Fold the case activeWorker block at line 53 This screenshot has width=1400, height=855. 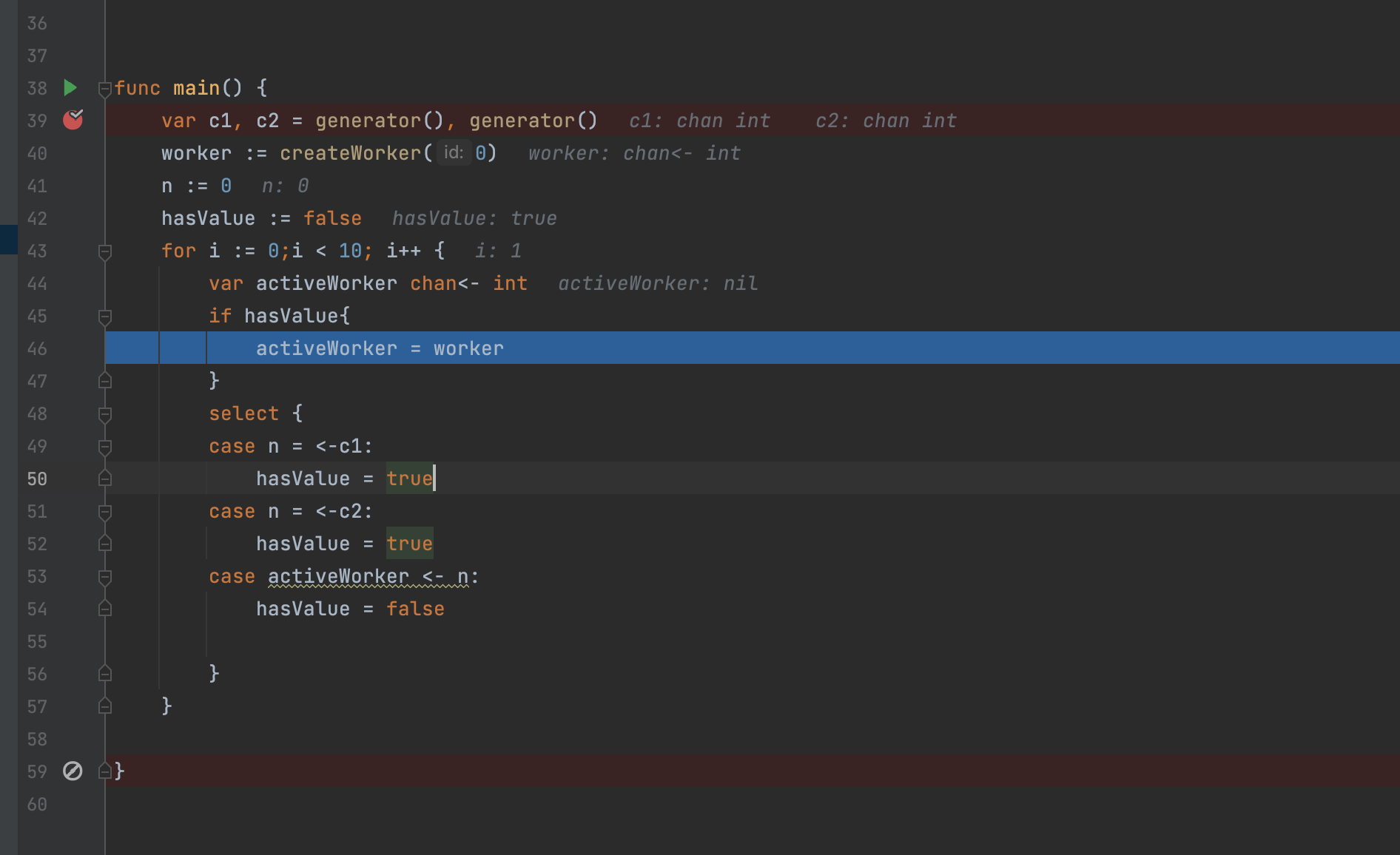coord(105,577)
